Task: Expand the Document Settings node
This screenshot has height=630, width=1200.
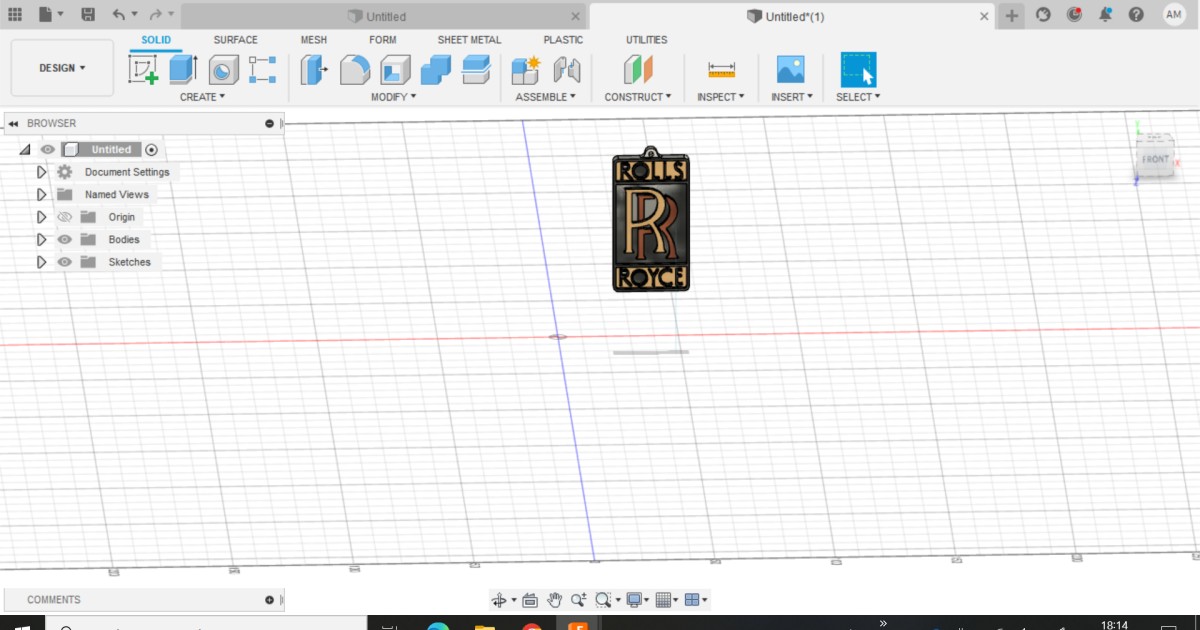Action: (41, 172)
